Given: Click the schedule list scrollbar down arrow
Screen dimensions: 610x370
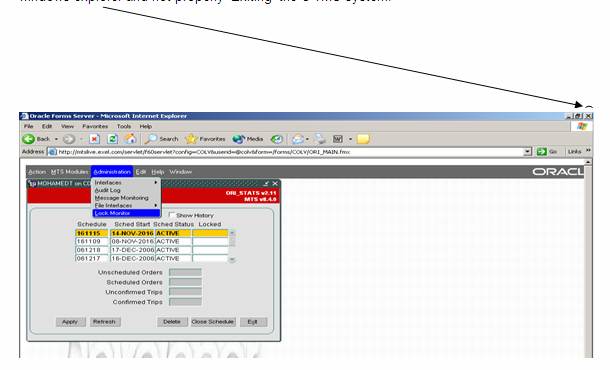Looking at the screenshot, I should coord(232,260).
